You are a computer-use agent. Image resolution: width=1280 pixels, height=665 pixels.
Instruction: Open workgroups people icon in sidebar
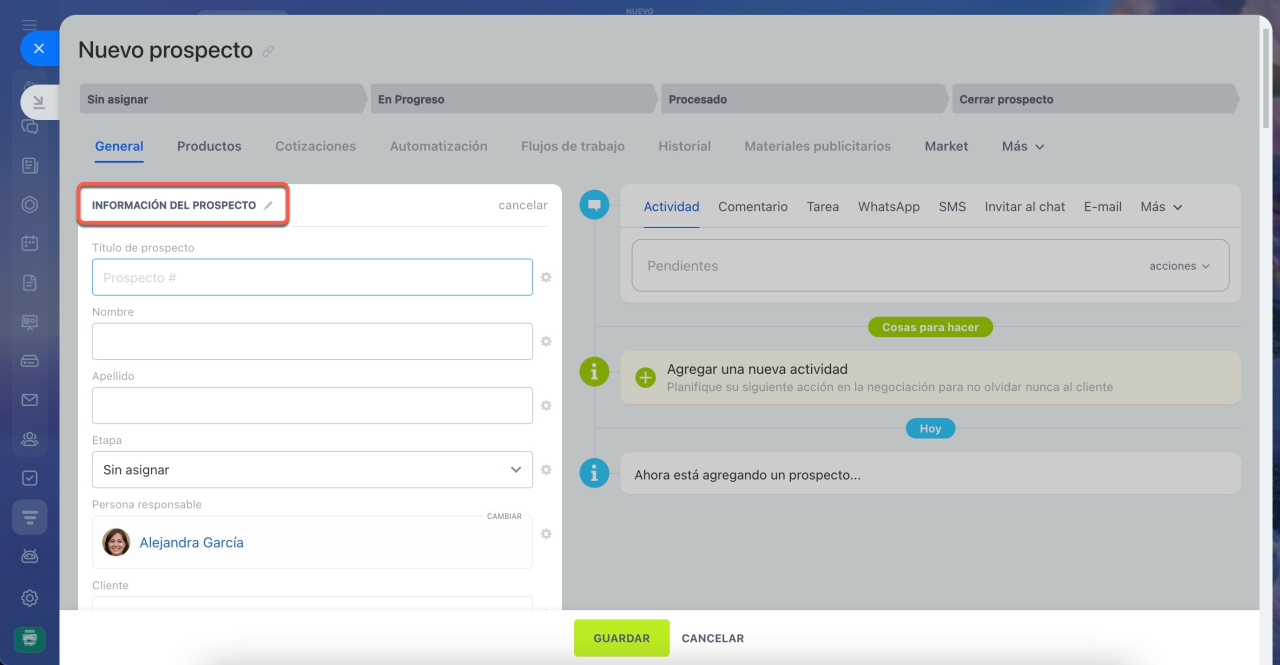(30, 439)
